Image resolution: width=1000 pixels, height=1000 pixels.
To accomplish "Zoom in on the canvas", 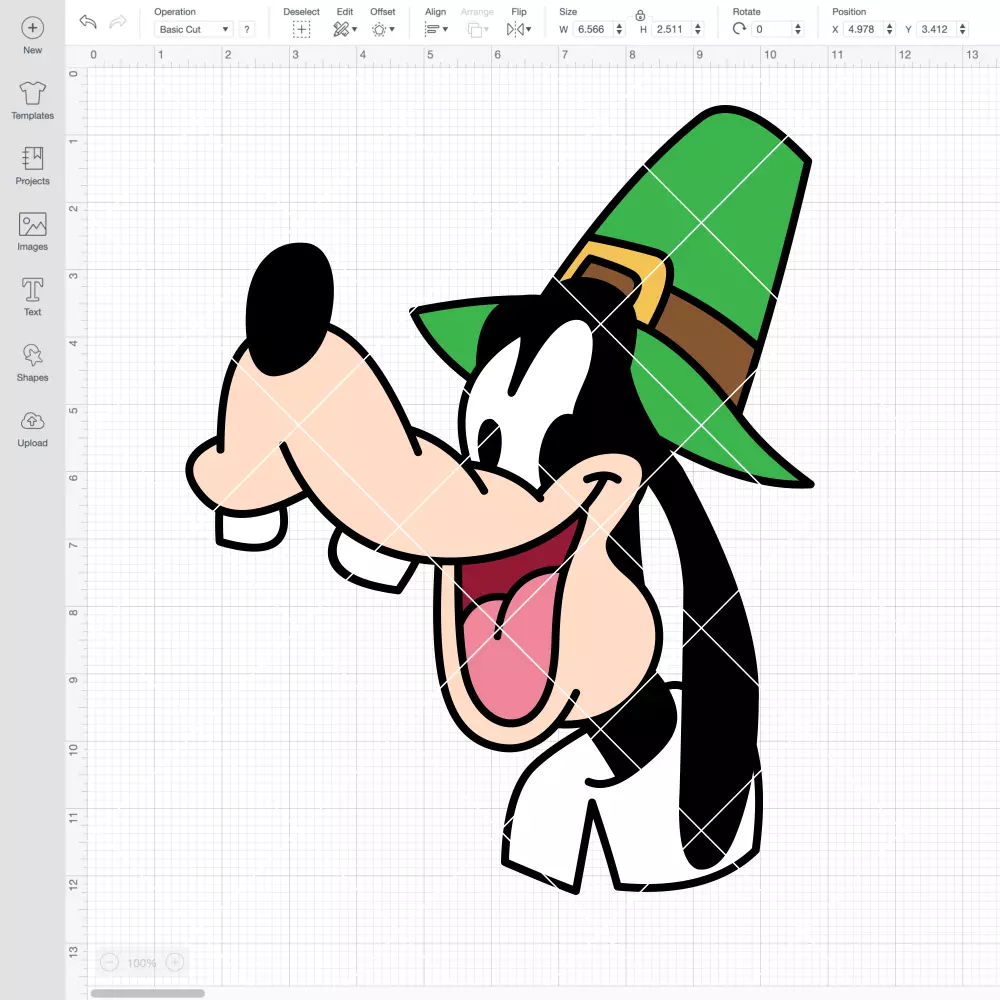I will click(175, 962).
